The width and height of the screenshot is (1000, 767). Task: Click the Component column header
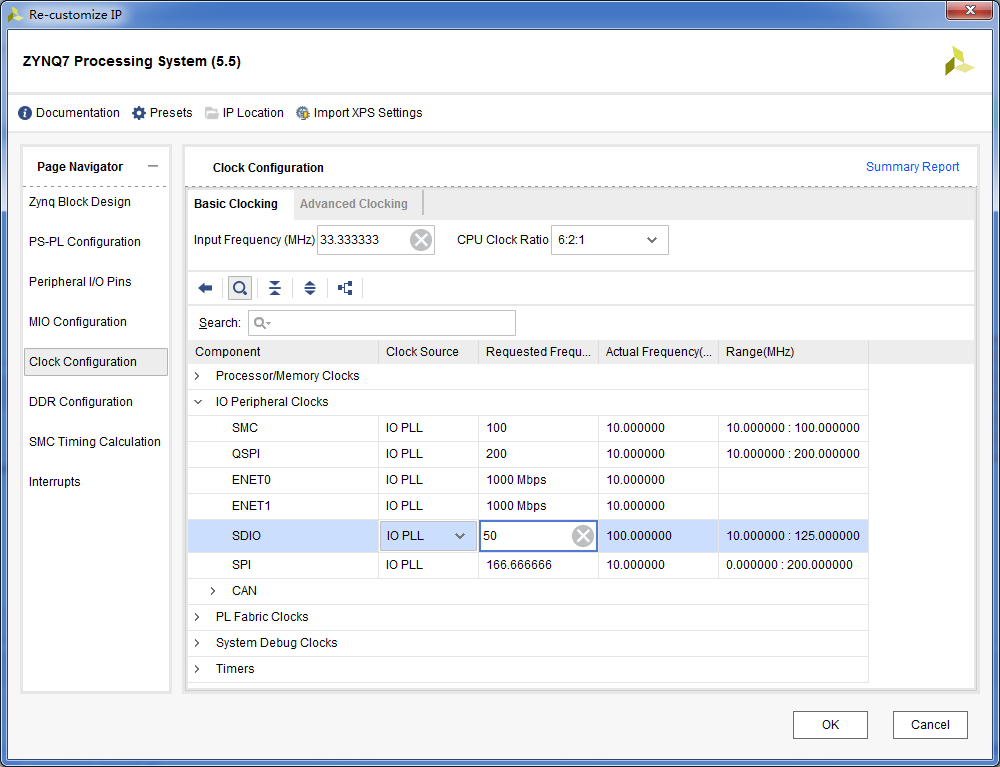[x=283, y=352]
